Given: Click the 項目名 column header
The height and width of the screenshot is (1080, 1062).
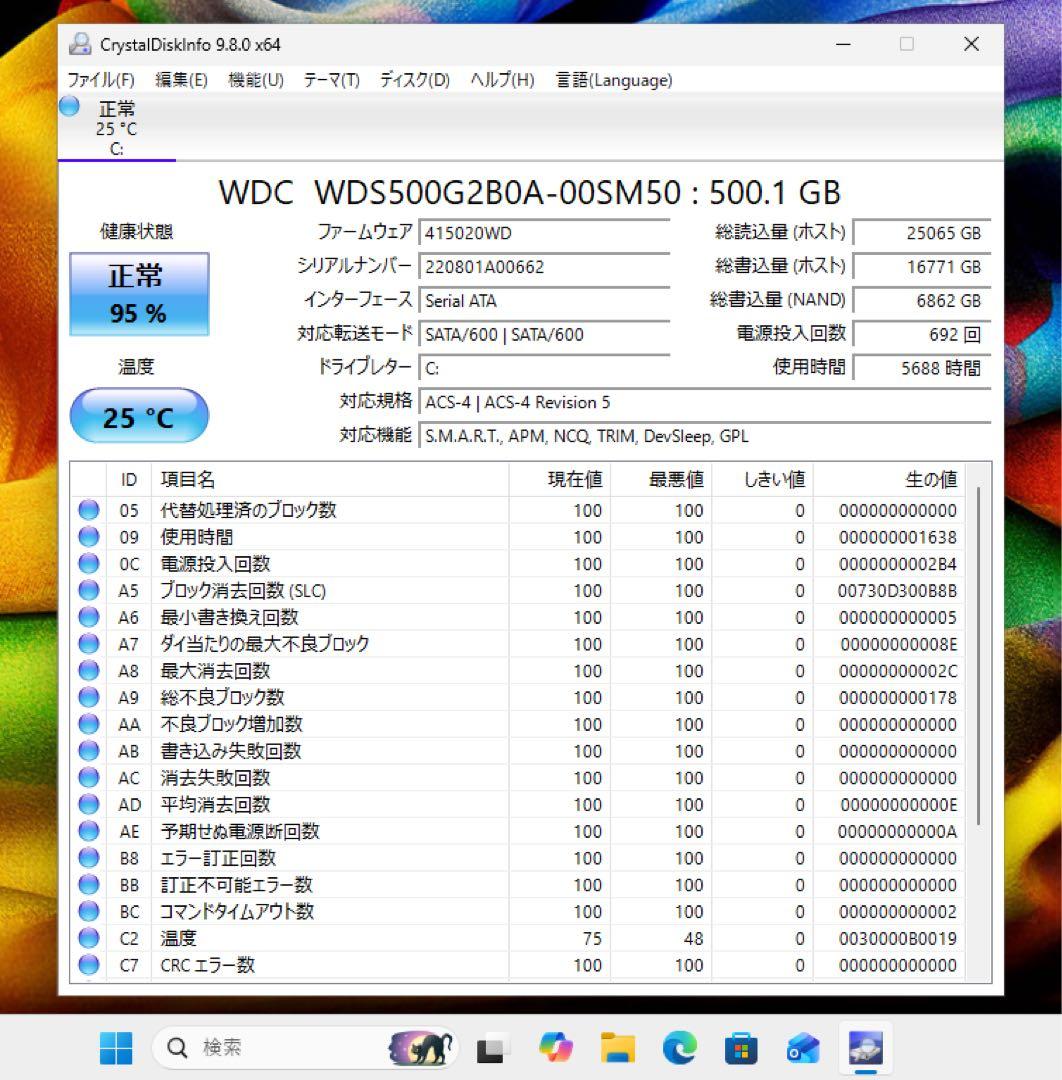Looking at the screenshot, I should 330,479.
